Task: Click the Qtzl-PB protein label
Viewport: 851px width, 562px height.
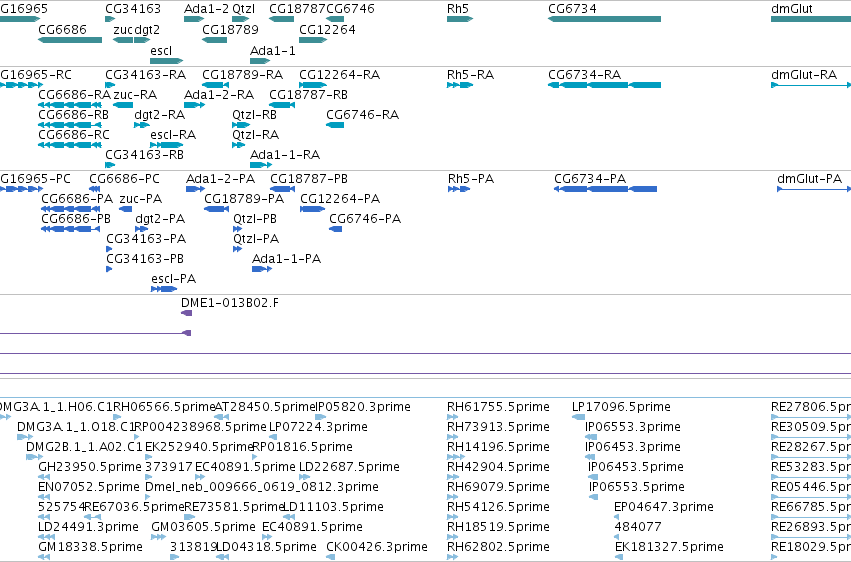Action: click(255, 219)
